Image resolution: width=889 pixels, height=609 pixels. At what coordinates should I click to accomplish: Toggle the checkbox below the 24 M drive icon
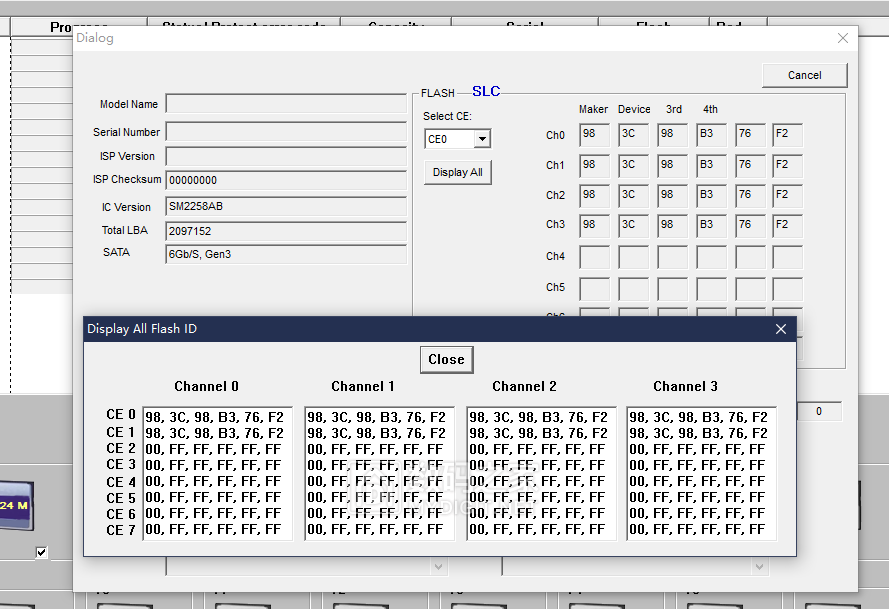pos(41,552)
